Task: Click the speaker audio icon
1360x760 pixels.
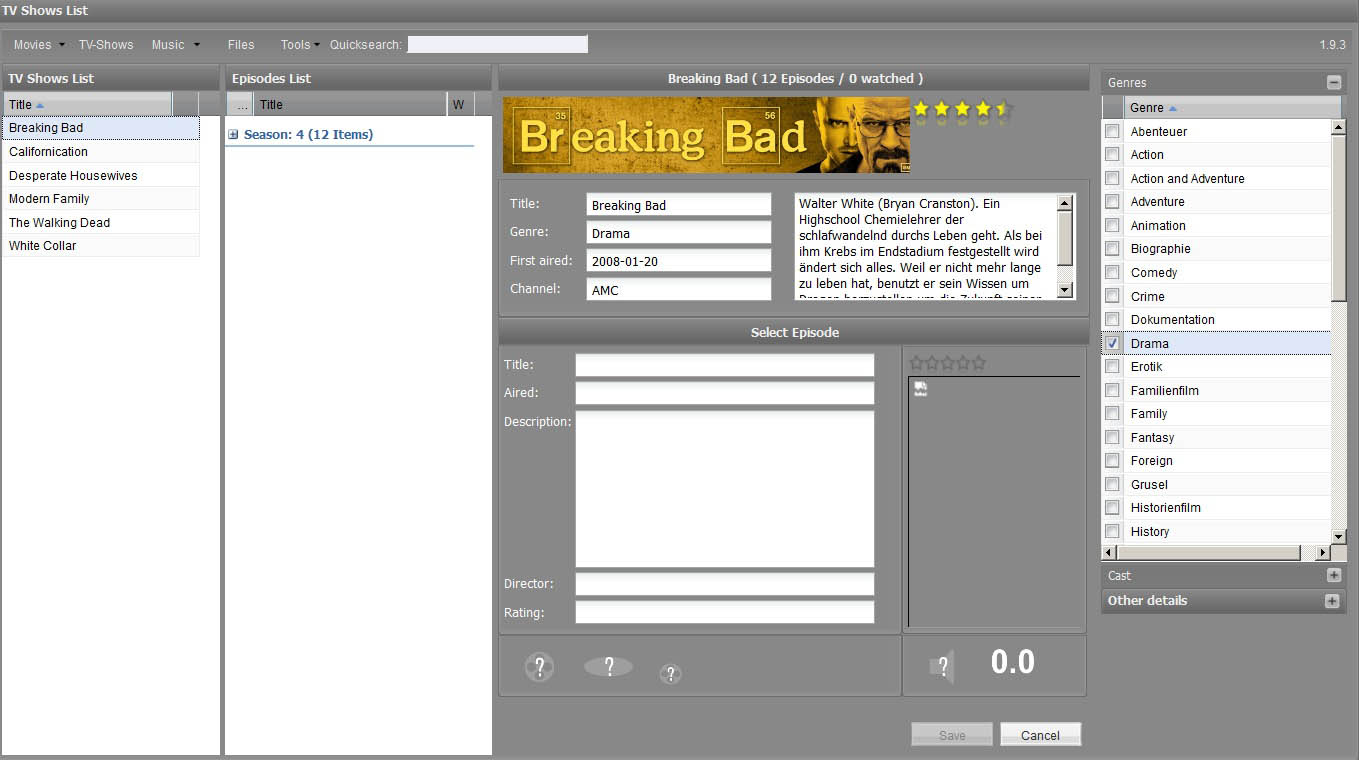Action: [943, 666]
